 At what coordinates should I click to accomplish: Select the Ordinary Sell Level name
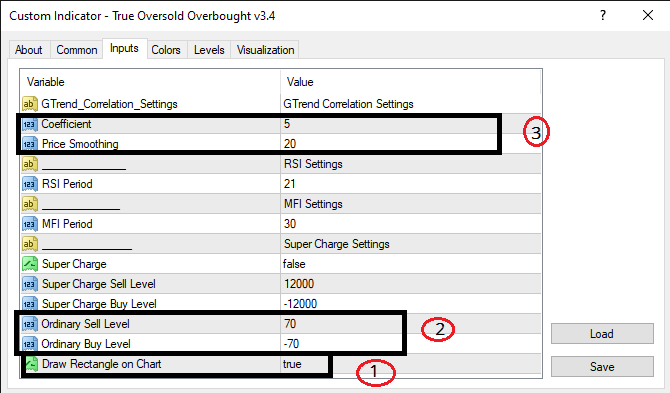85,324
